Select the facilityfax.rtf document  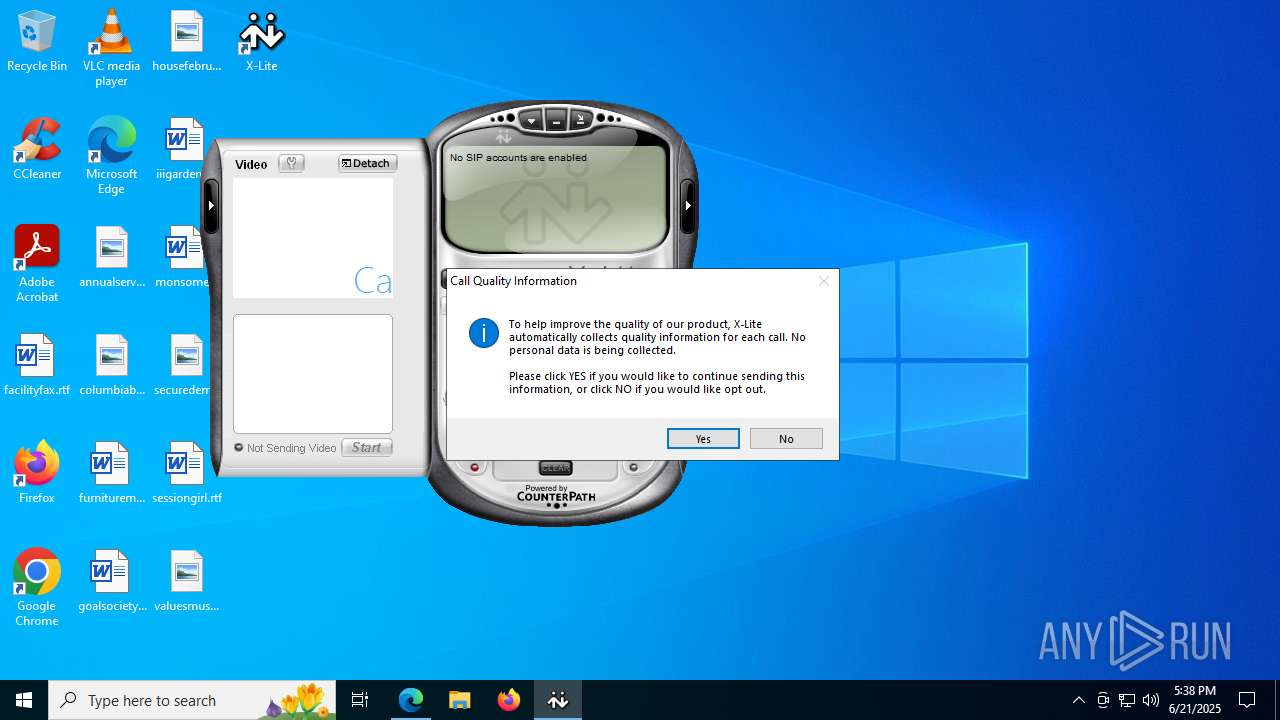click(37, 366)
